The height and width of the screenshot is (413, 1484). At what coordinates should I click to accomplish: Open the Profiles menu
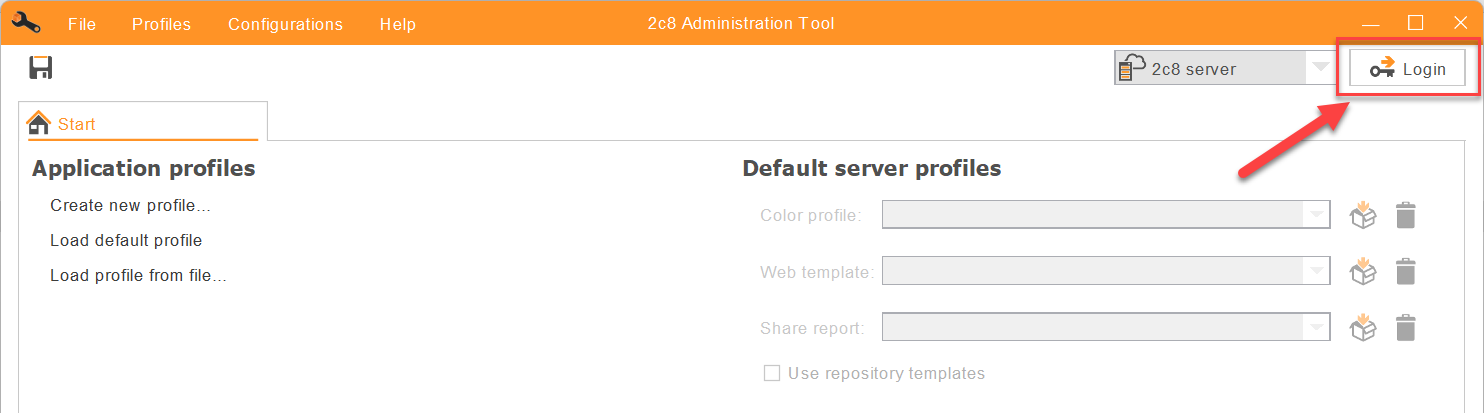[161, 24]
